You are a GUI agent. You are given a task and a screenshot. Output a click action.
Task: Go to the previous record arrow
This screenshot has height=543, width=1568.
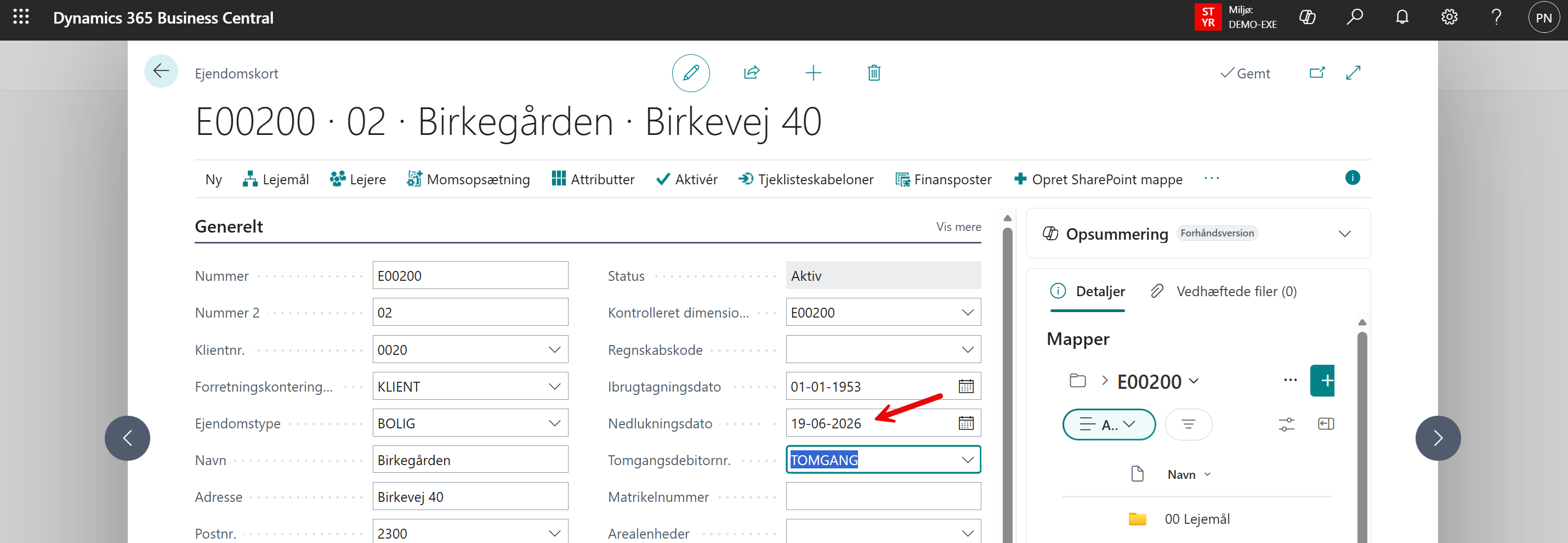coord(127,438)
